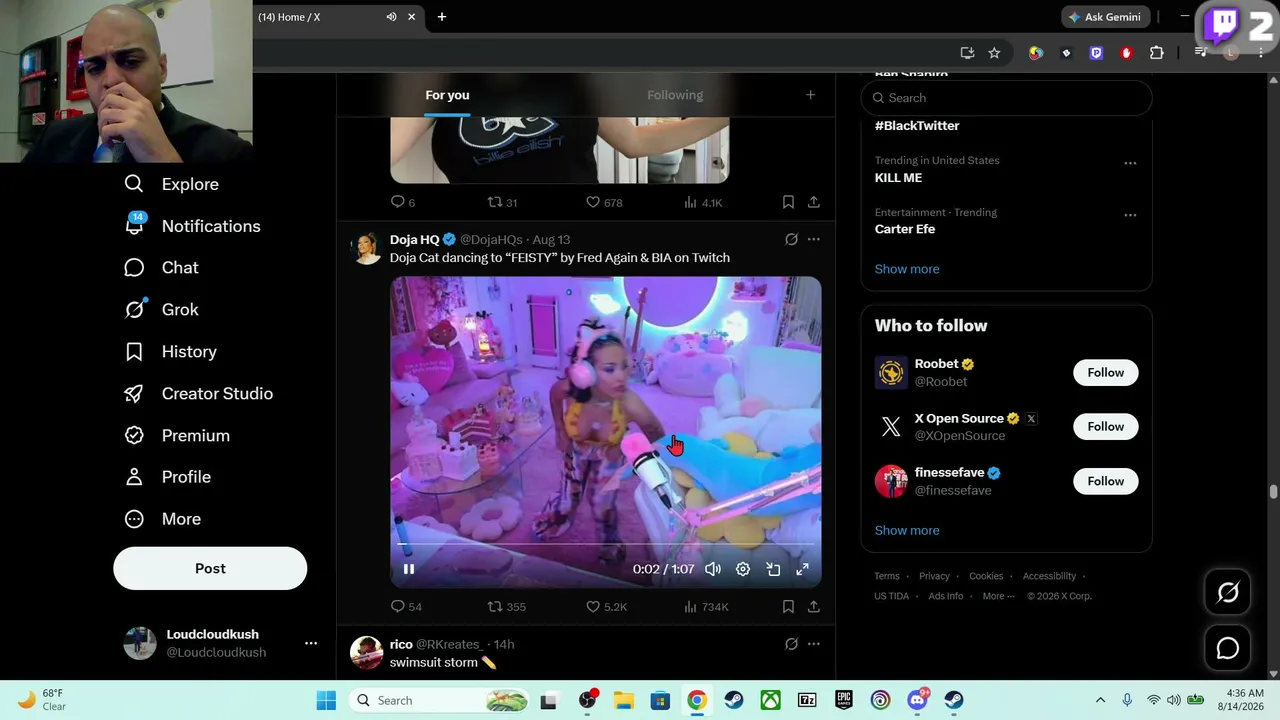Switch to the Following tab
This screenshot has width=1280, height=720.
point(675,95)
